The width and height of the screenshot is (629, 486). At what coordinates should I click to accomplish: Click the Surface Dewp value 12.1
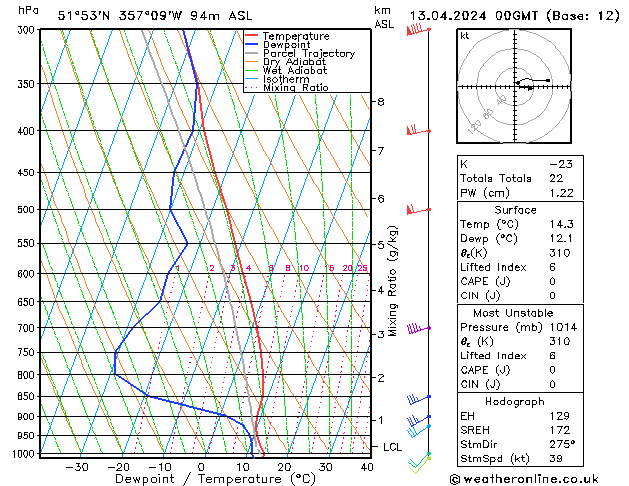(x=561, y=238)
